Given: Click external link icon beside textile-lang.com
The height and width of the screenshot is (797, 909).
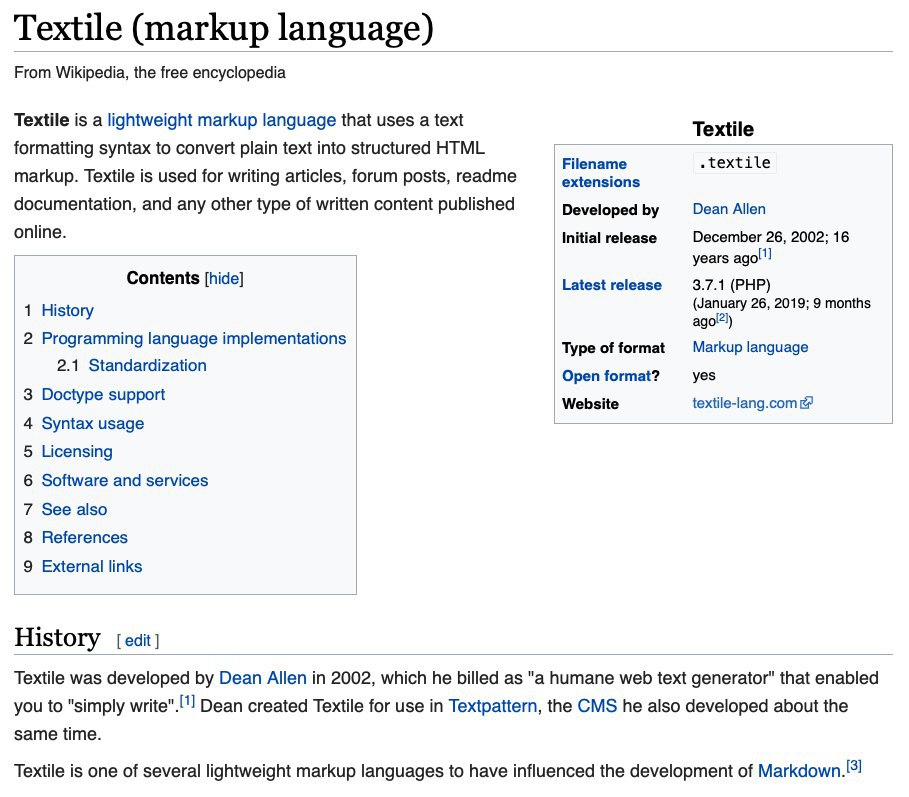Looking at the screenshot, I should [x=806, y=403].
